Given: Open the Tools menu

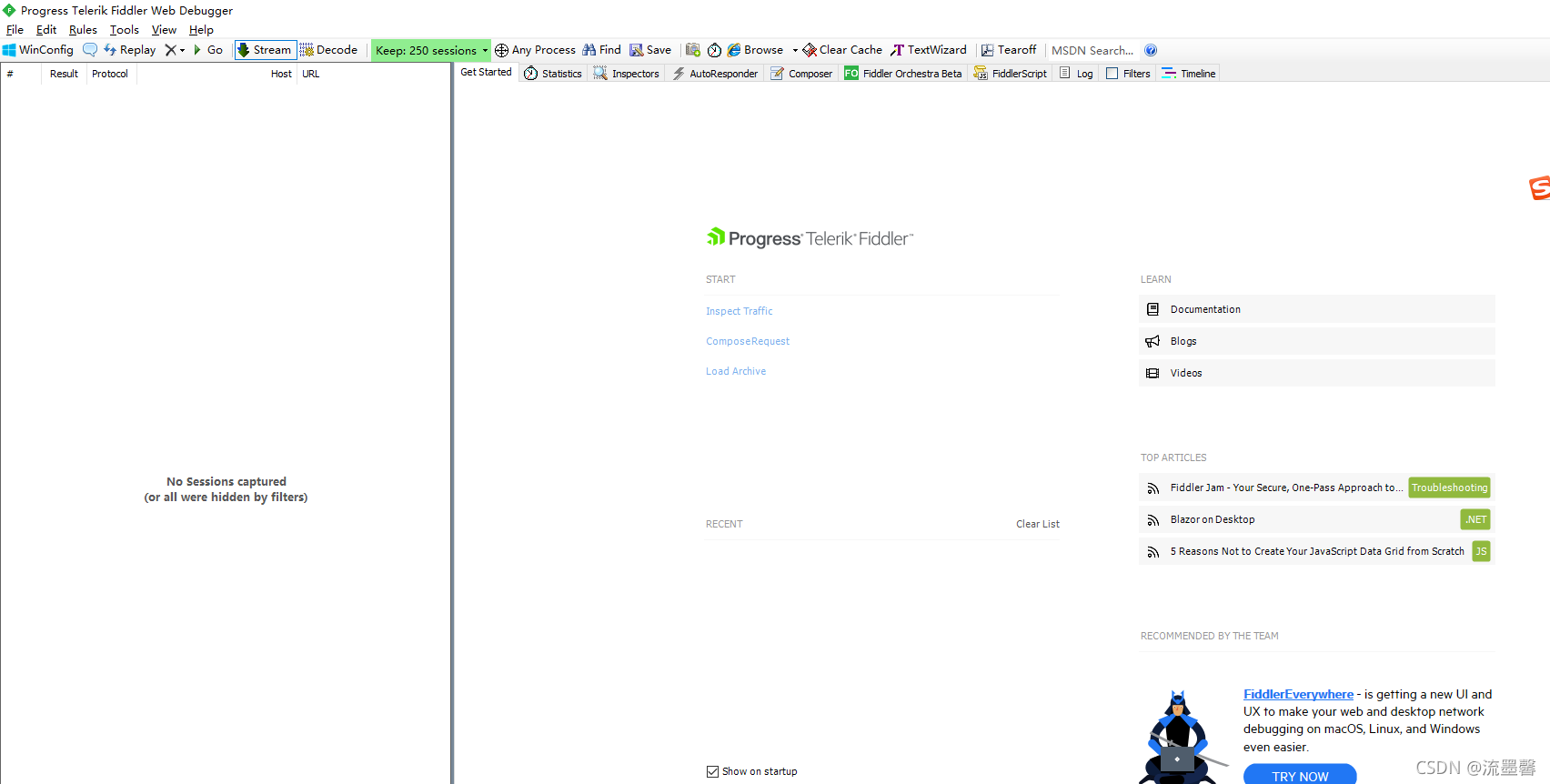Looking at the screenshot, I should coord(125,30).
